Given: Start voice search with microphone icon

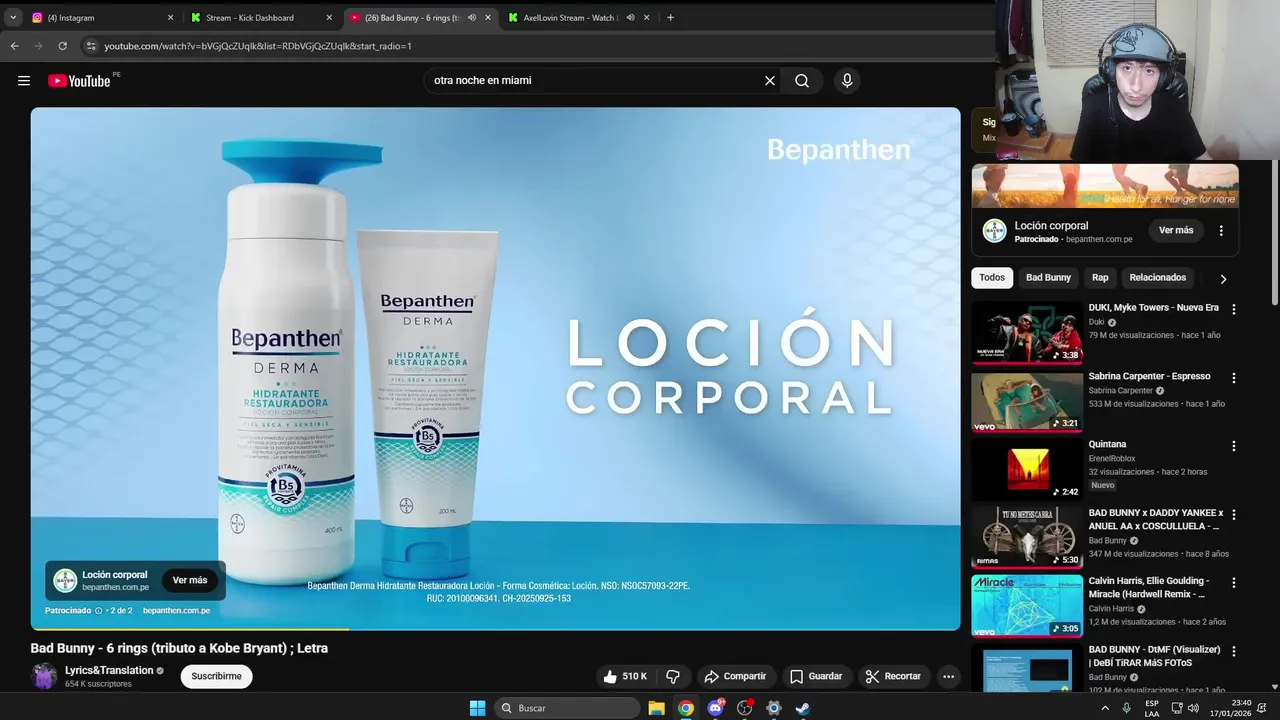Looking at the screenshot, I should click(847, 81).
